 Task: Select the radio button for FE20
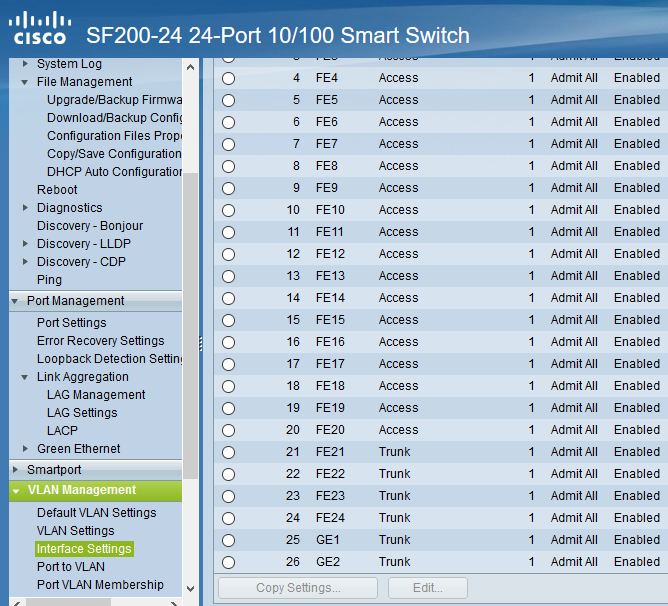(x=229, y=430)
